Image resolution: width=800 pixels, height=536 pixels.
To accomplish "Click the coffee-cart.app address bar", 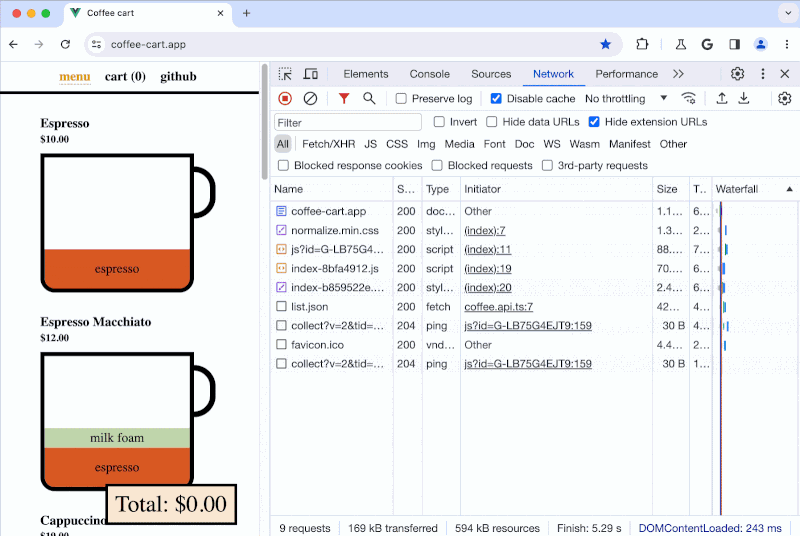I will 352,44.
